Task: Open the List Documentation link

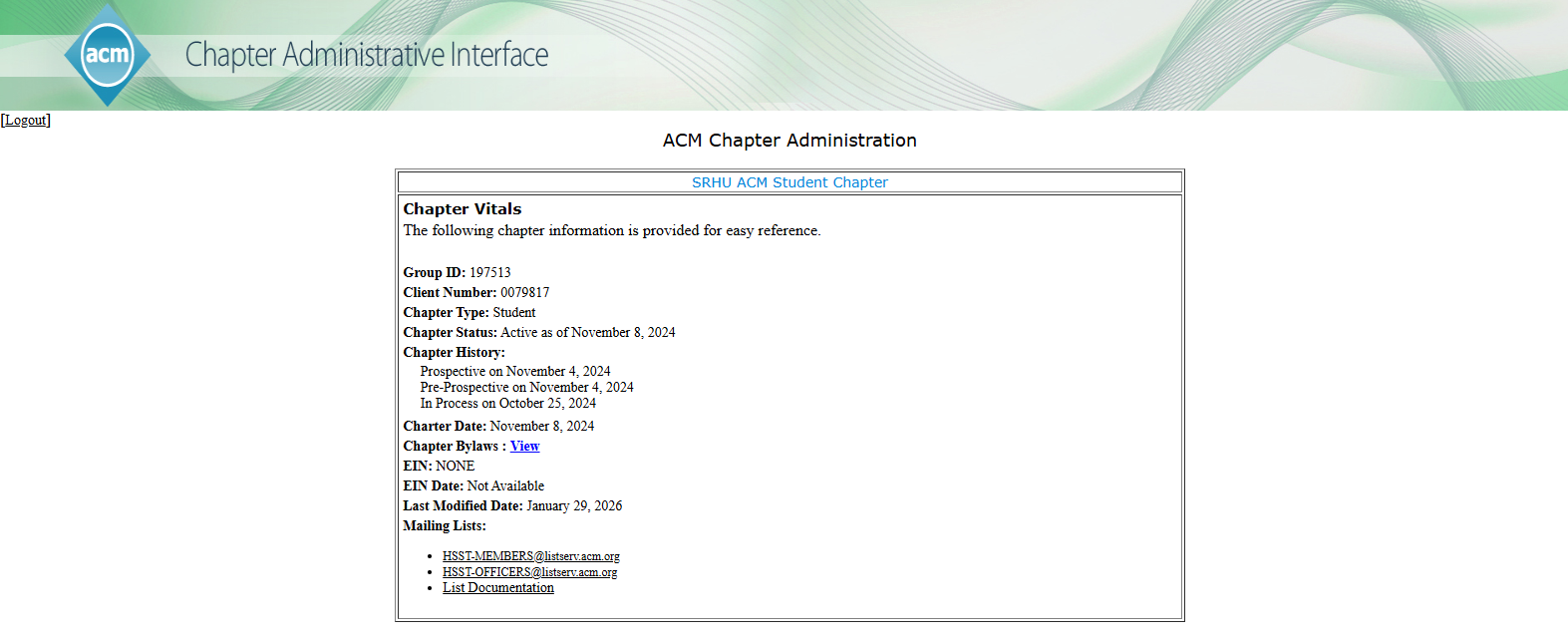Action: click(x=497, y=588)
